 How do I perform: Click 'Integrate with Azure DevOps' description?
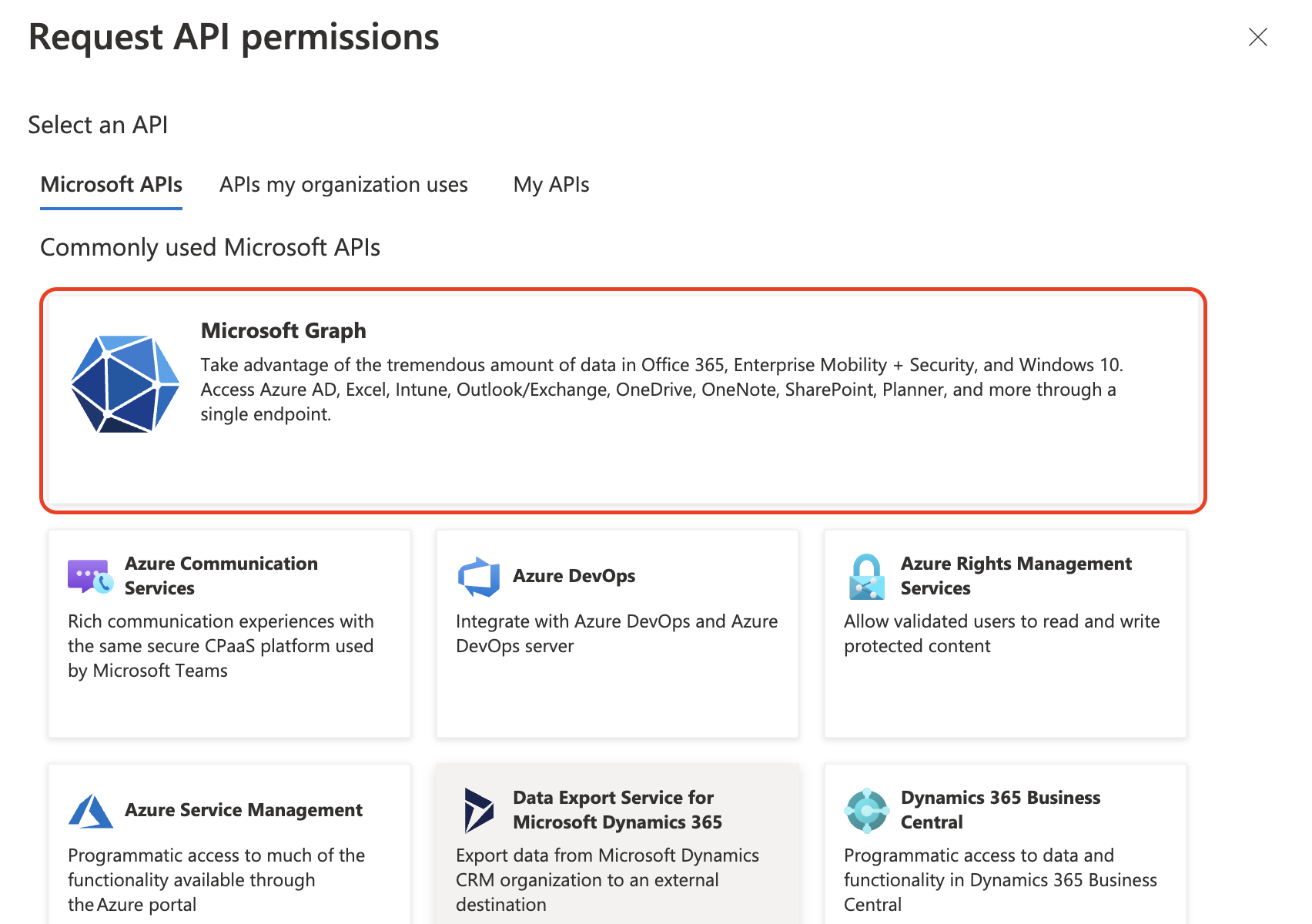(617, 634)
